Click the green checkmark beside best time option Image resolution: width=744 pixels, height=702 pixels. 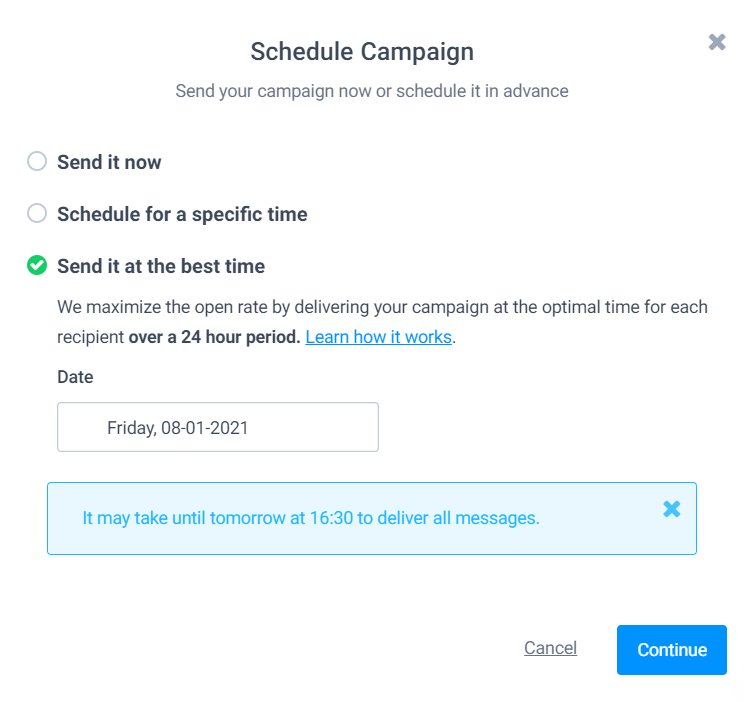(37, 265)
